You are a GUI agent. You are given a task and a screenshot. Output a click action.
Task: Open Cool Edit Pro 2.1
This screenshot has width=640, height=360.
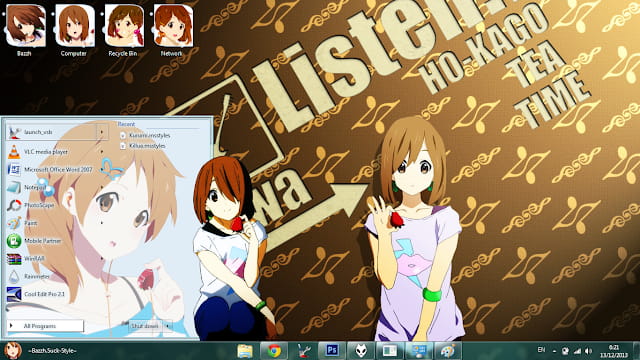point(56,294)
